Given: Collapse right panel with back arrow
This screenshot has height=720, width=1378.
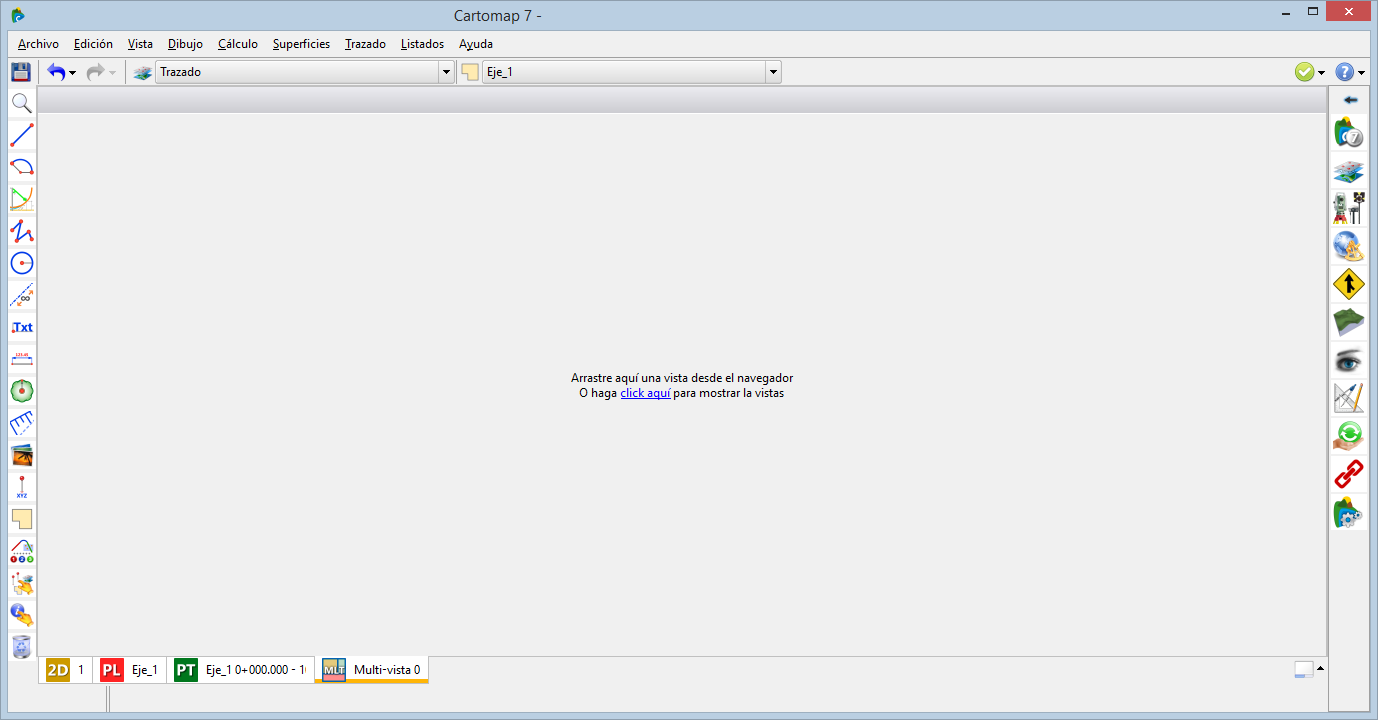Looking at the screenshot, I should (x=1350, y=100).
